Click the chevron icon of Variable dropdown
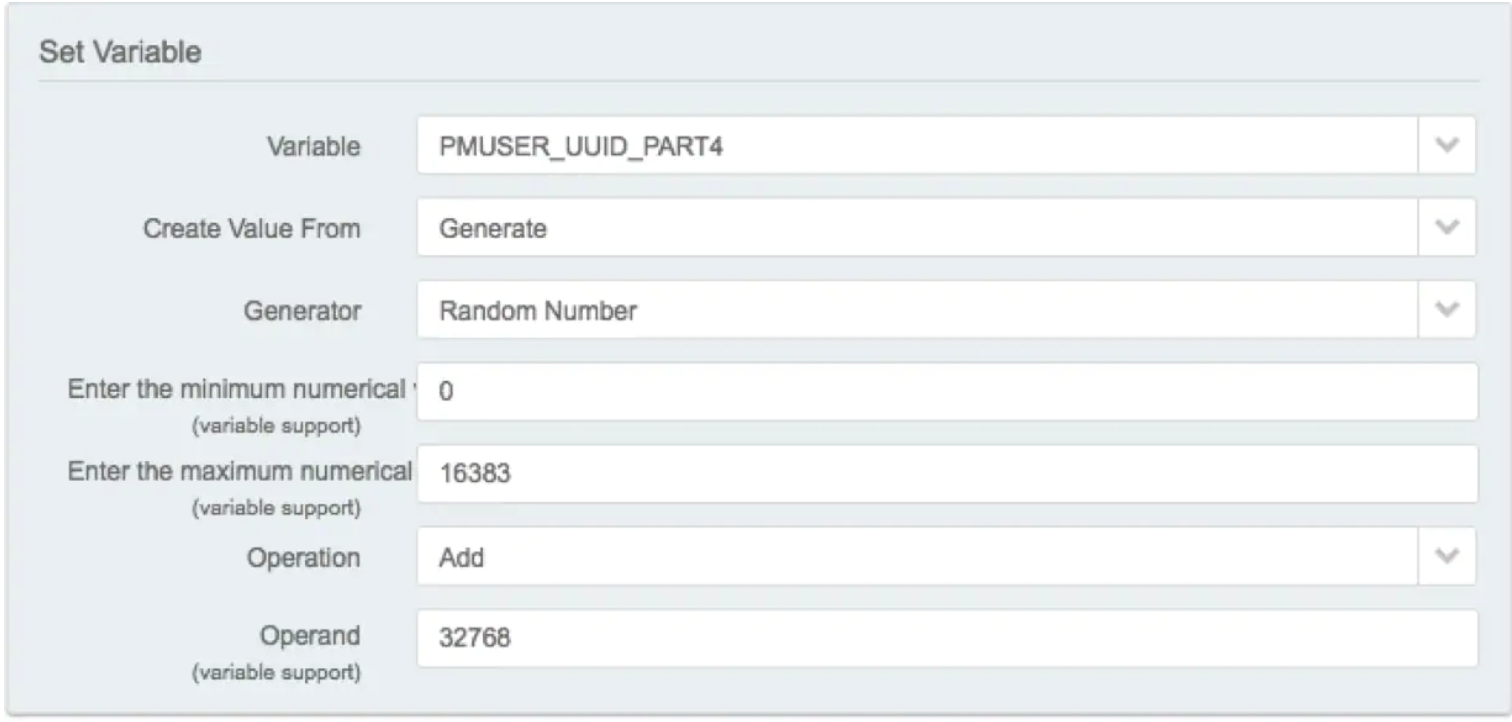The width and height of the screenshot is (1512, 722). [1446, 146]
